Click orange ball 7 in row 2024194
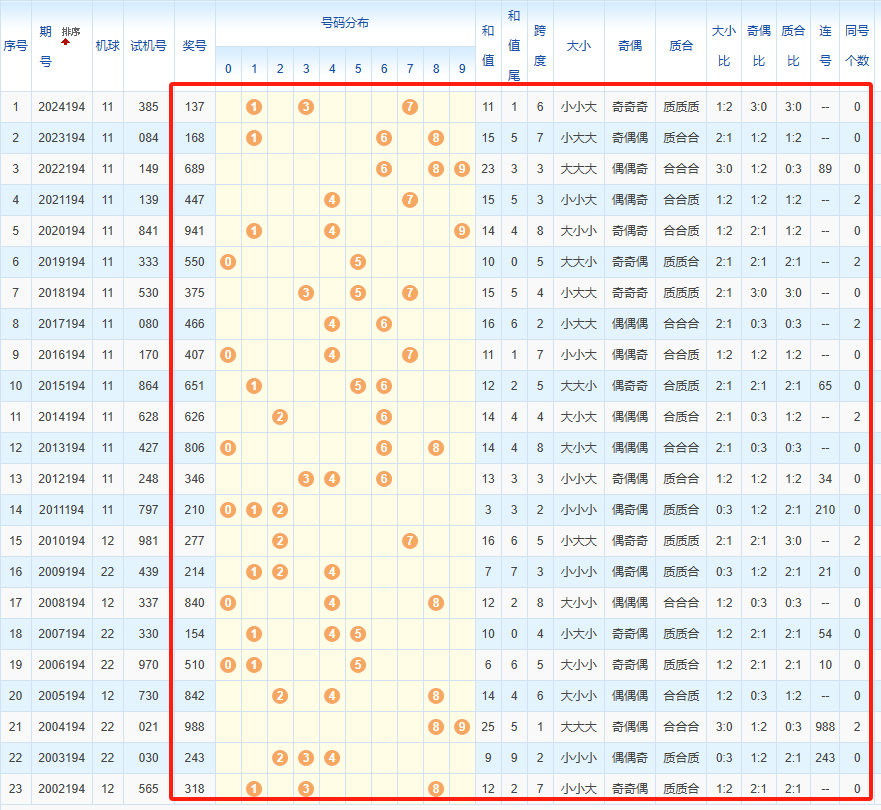Screen dimensions: 881x810 [410, 107]
